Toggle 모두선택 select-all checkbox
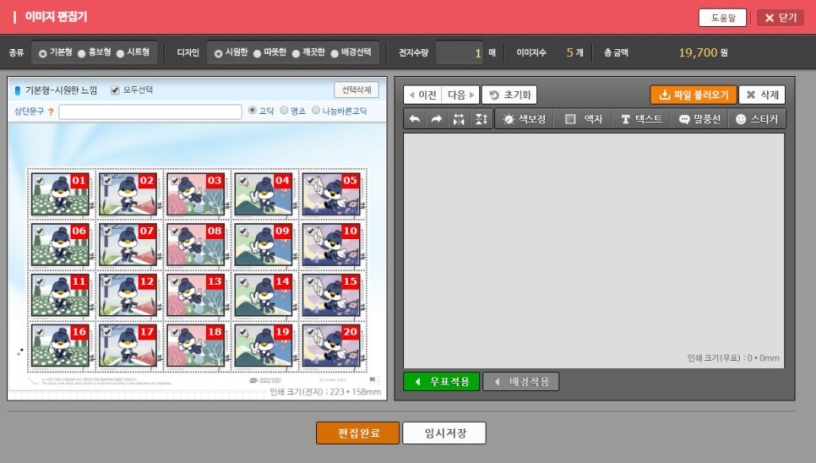816x463 pixels. coord(115,90)
